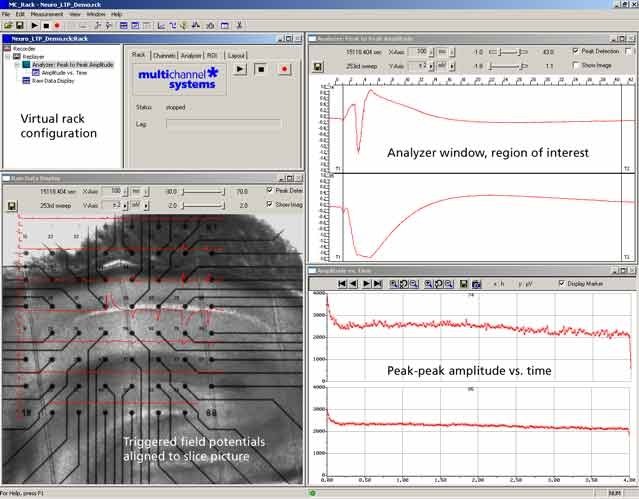Toggle Peak Detection in Analyzer window
Viewport: 639px width, 499px height.
click(x=575, y=51)
